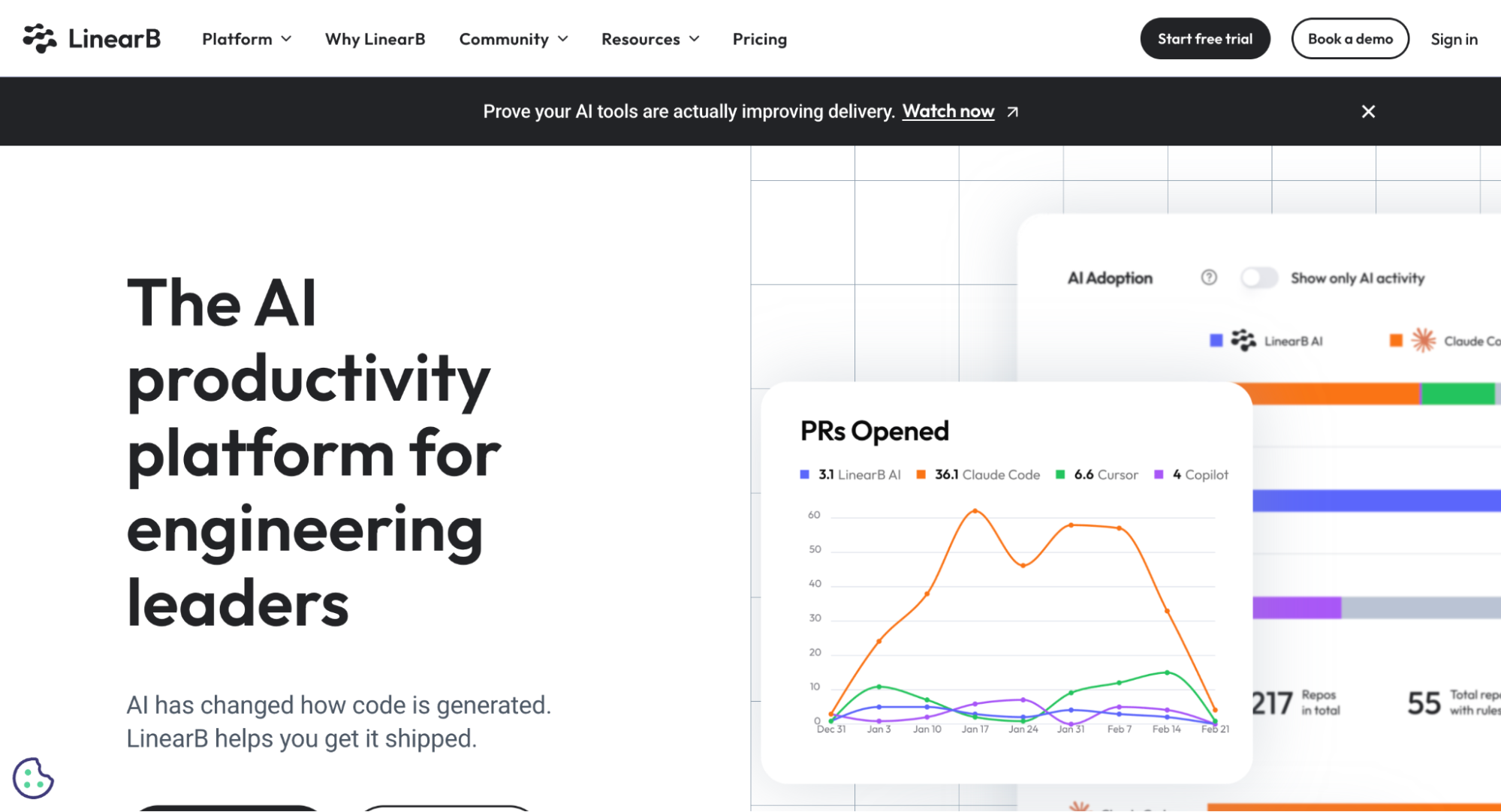Follow the Watch now banner link
The image size is (1501, 812).
(x=948, y=111)
